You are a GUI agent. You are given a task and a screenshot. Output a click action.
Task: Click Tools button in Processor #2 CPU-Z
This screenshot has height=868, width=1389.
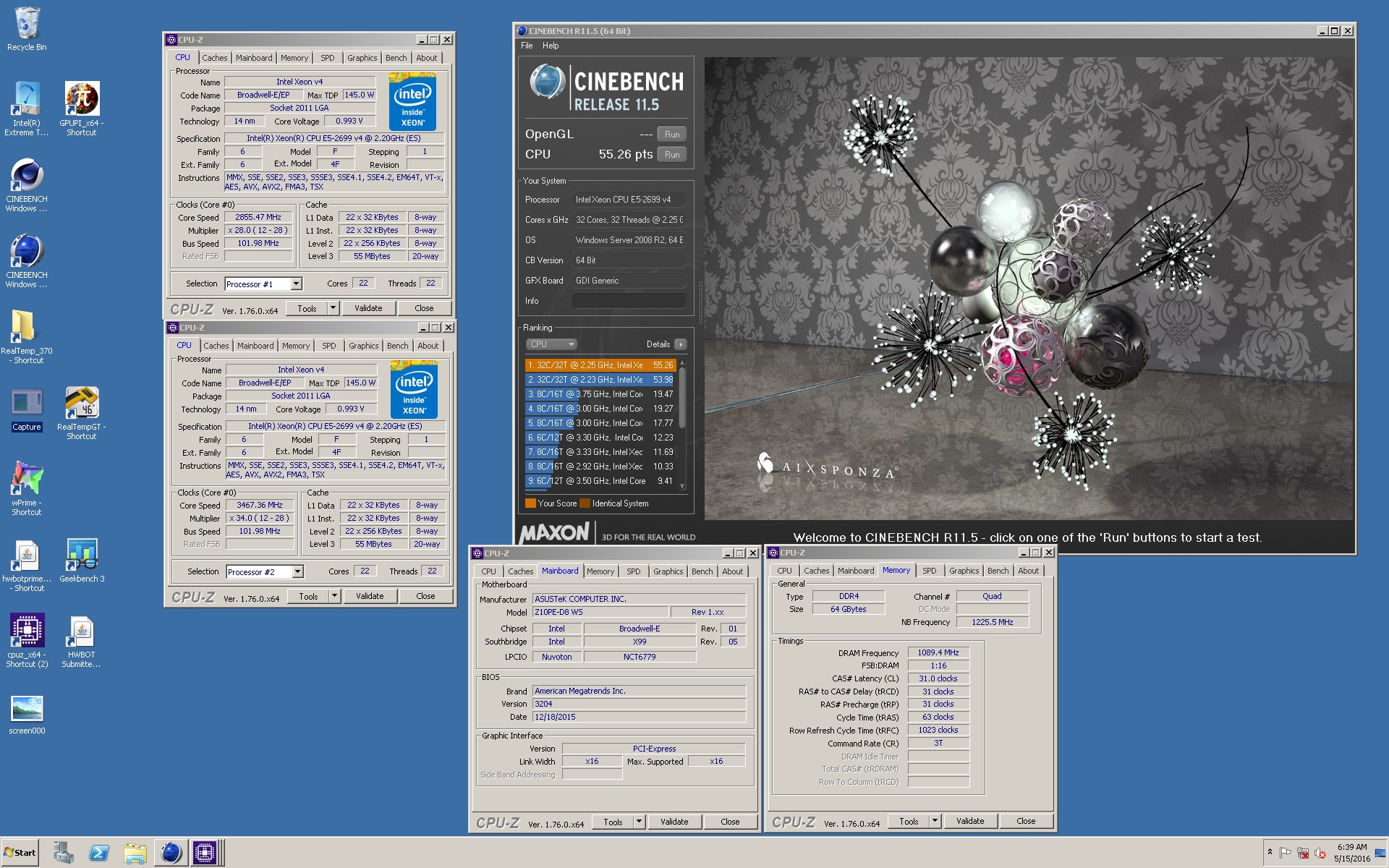308,596
